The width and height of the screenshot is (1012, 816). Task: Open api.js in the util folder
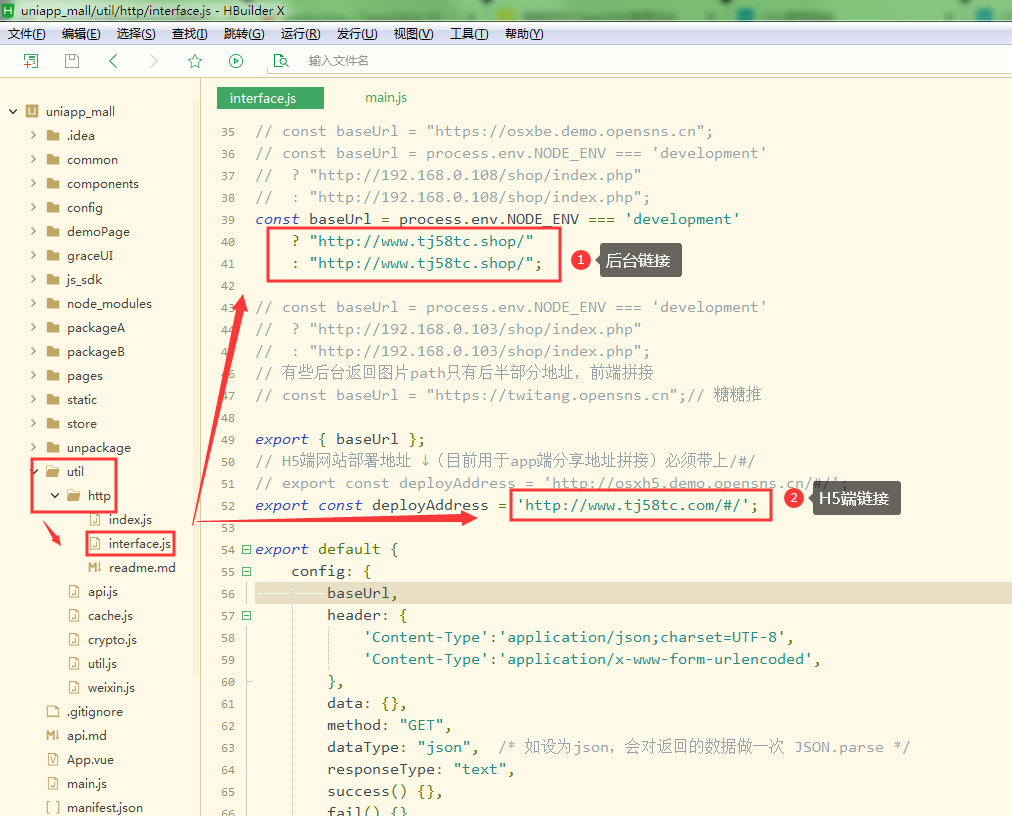pos(103,591)
